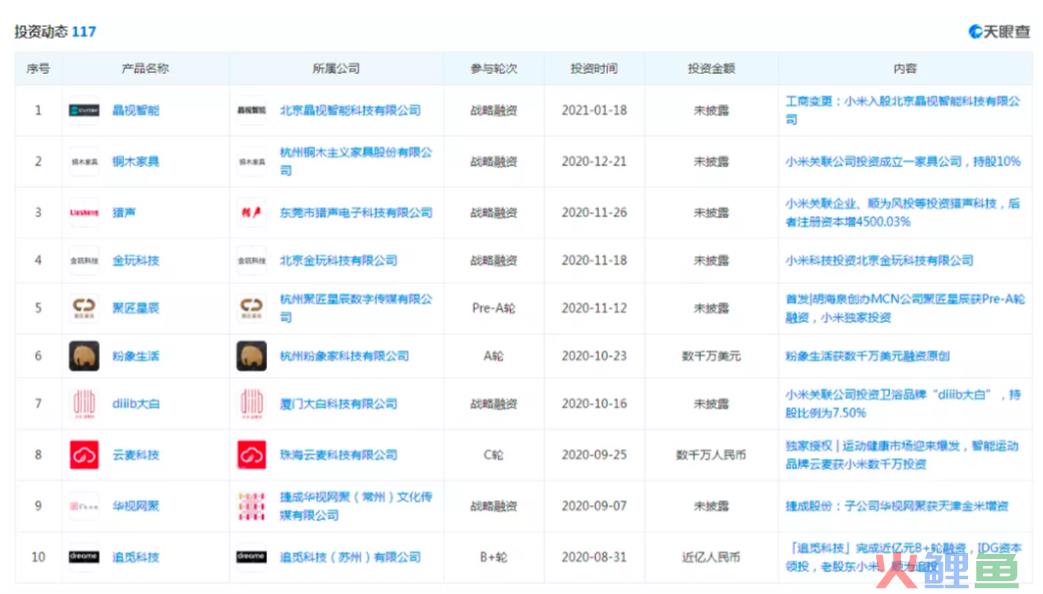The image size is (1043, 594).
Task: Click the 东莞市猎声电子 company logo icon
Action: [251, 213]
